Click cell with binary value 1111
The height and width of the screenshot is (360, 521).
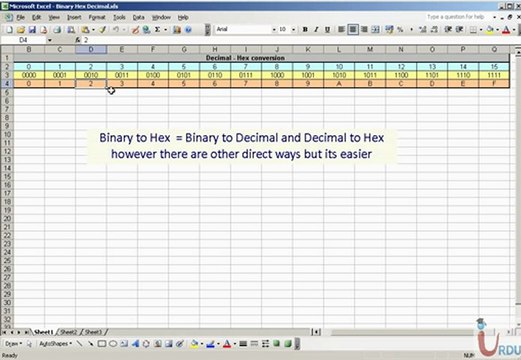(494, 75)
